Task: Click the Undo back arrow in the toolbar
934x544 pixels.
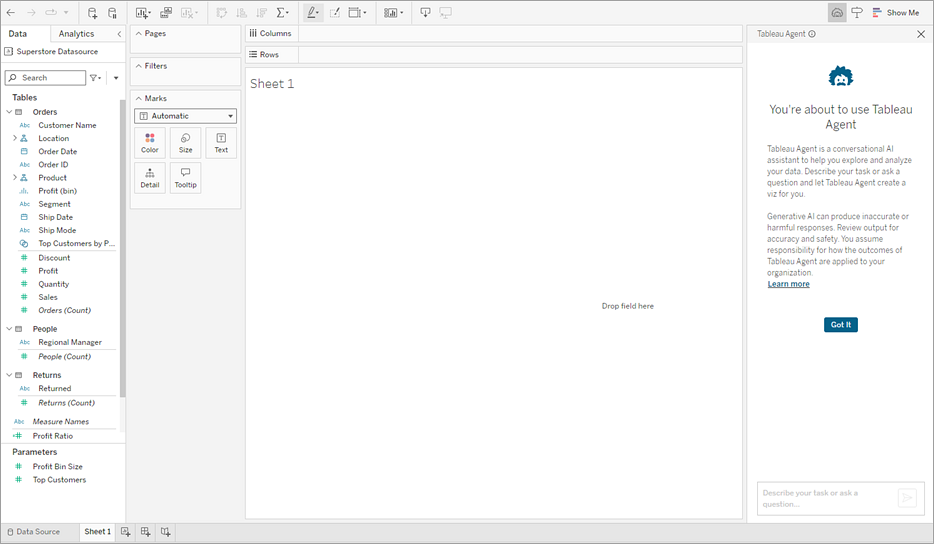Action: tap(11, 13)
